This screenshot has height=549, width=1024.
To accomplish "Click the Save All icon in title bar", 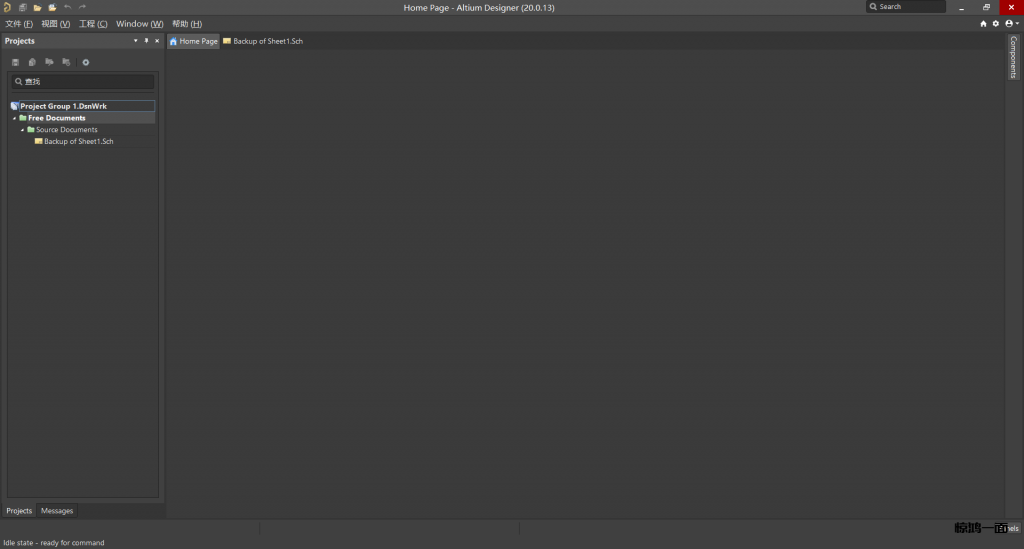I will [22, 7].
